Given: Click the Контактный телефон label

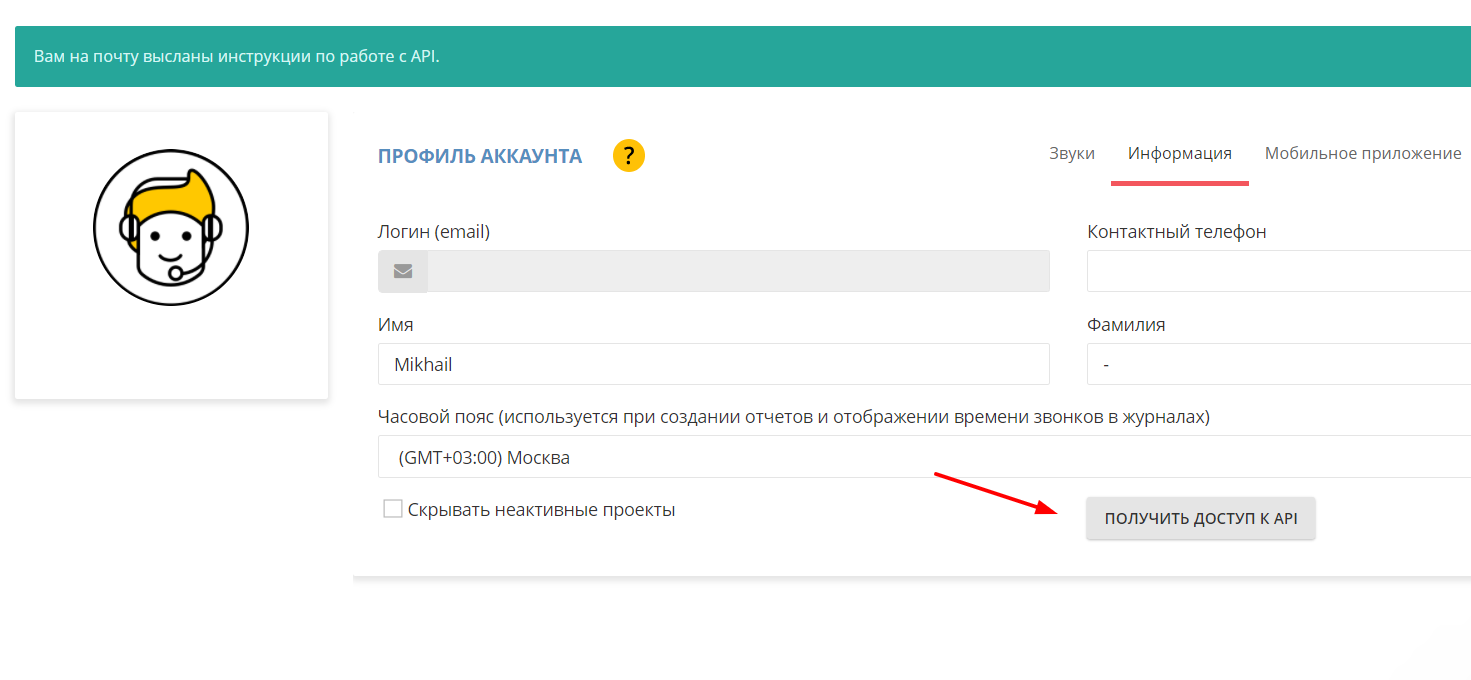Looking at the screenshot, I should pos(1176,232).
